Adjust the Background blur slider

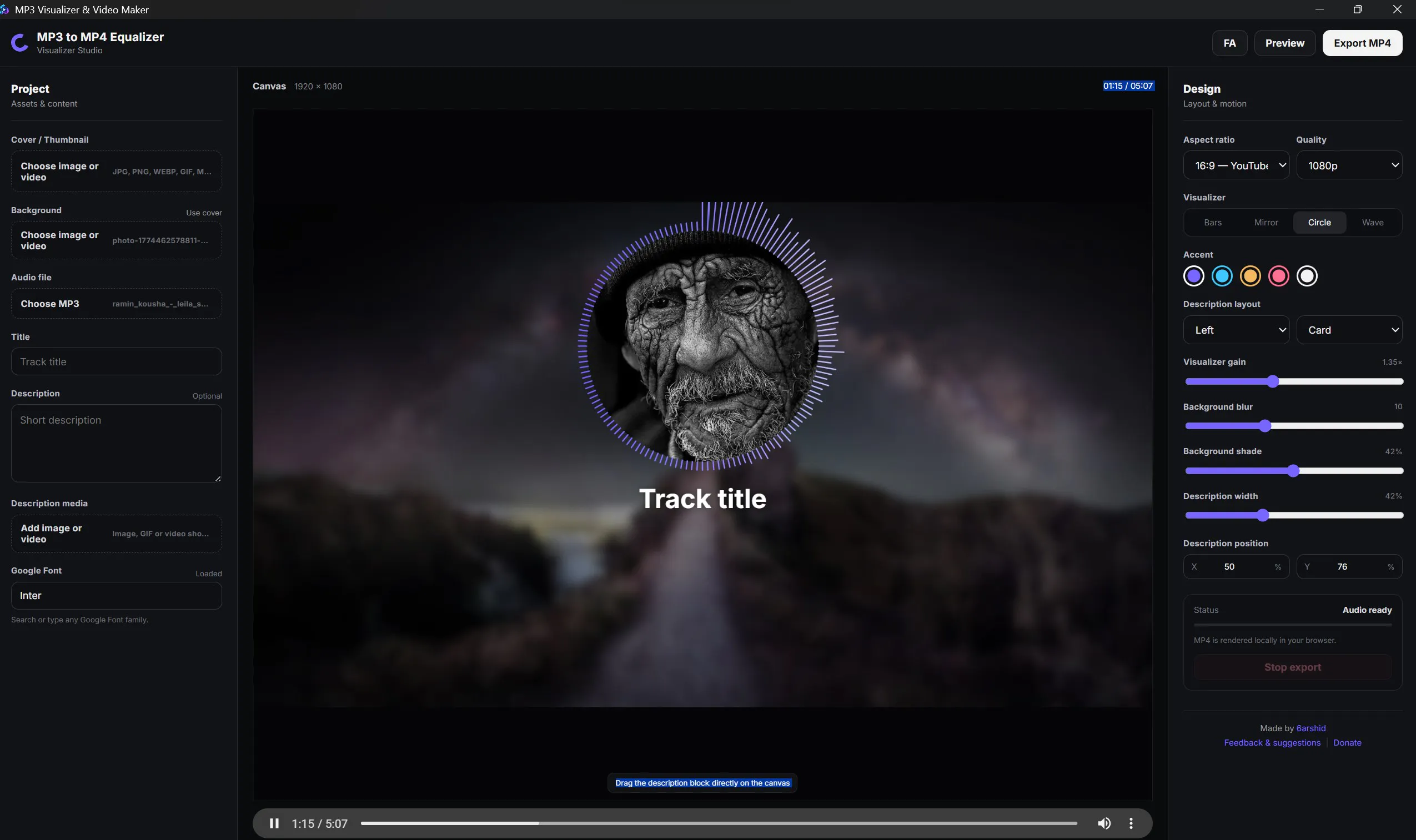1294,426
